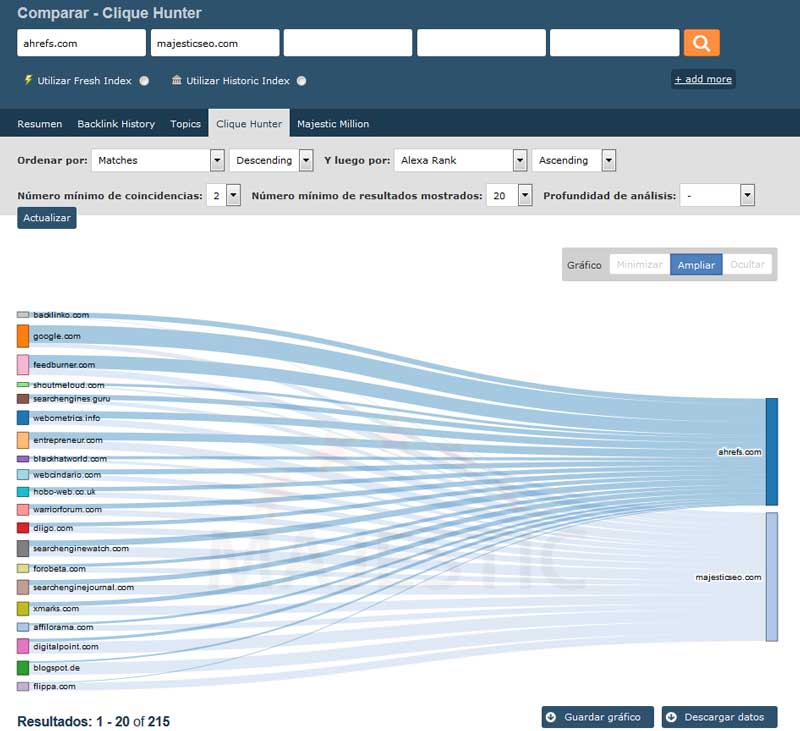
Task: Click download icon on Descargar datos
Action: tap(671, 717)
